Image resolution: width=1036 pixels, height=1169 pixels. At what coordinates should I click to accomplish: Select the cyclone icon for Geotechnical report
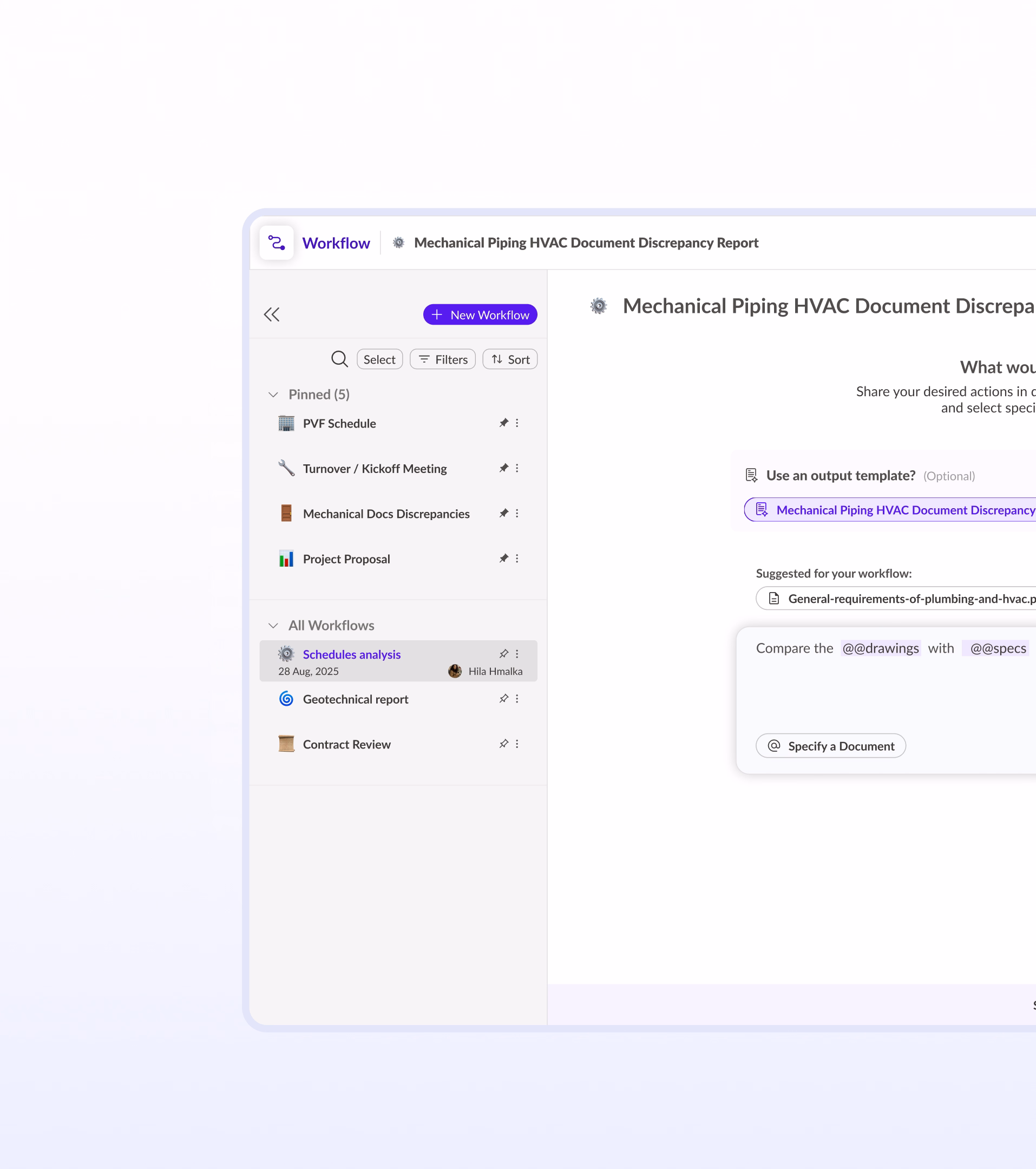pos(285,699)
